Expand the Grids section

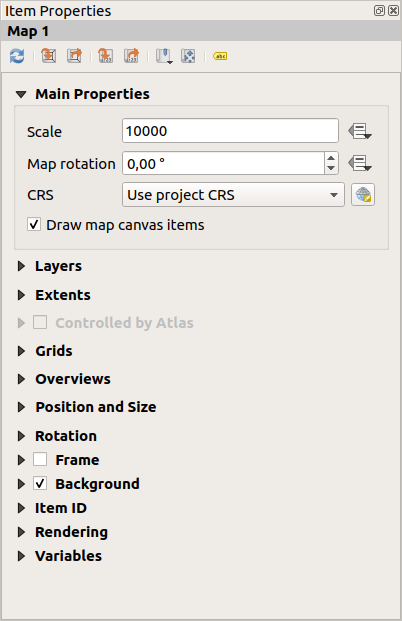(21, 351)
